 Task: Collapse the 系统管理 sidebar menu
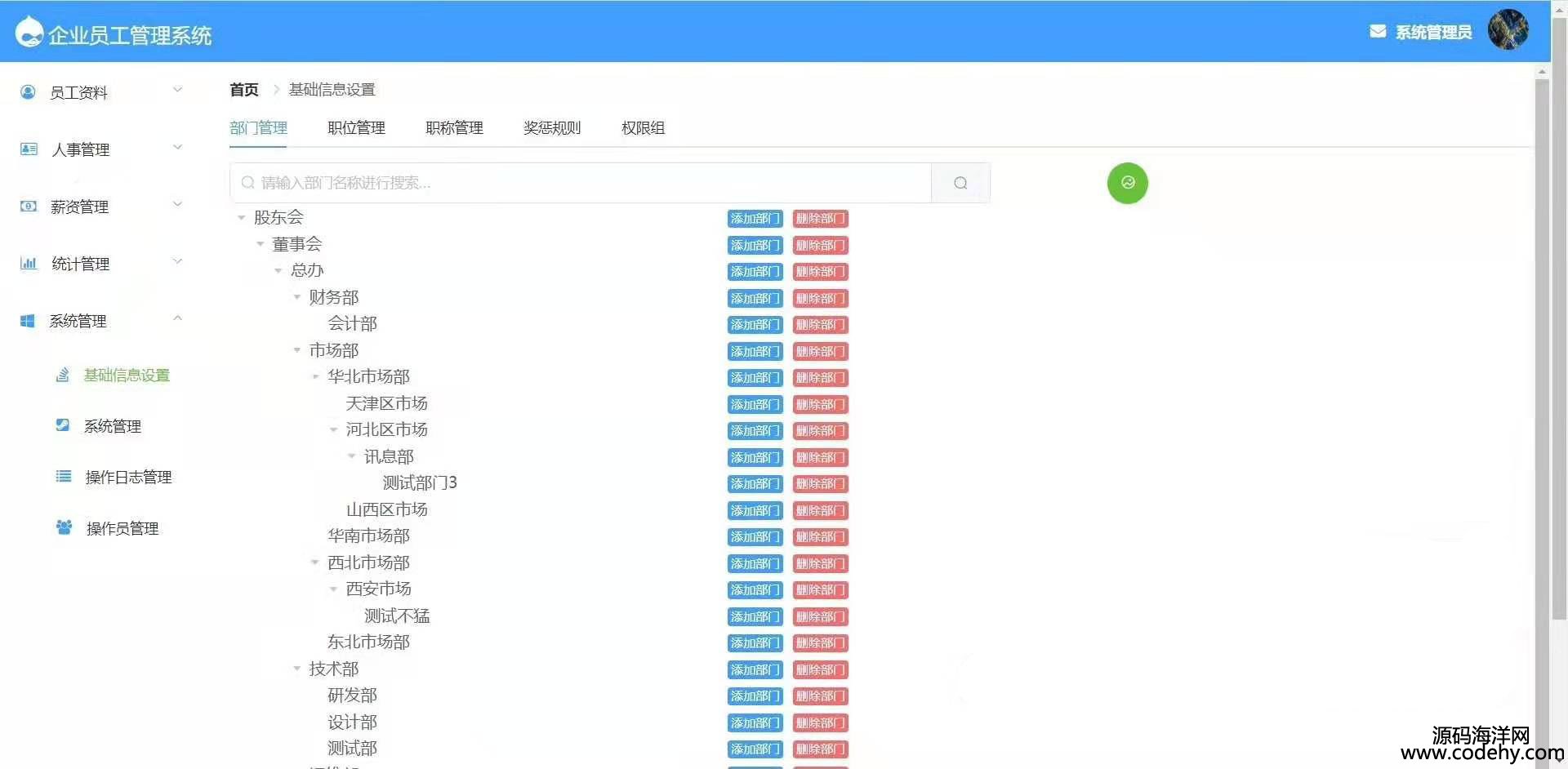[177, 319]
